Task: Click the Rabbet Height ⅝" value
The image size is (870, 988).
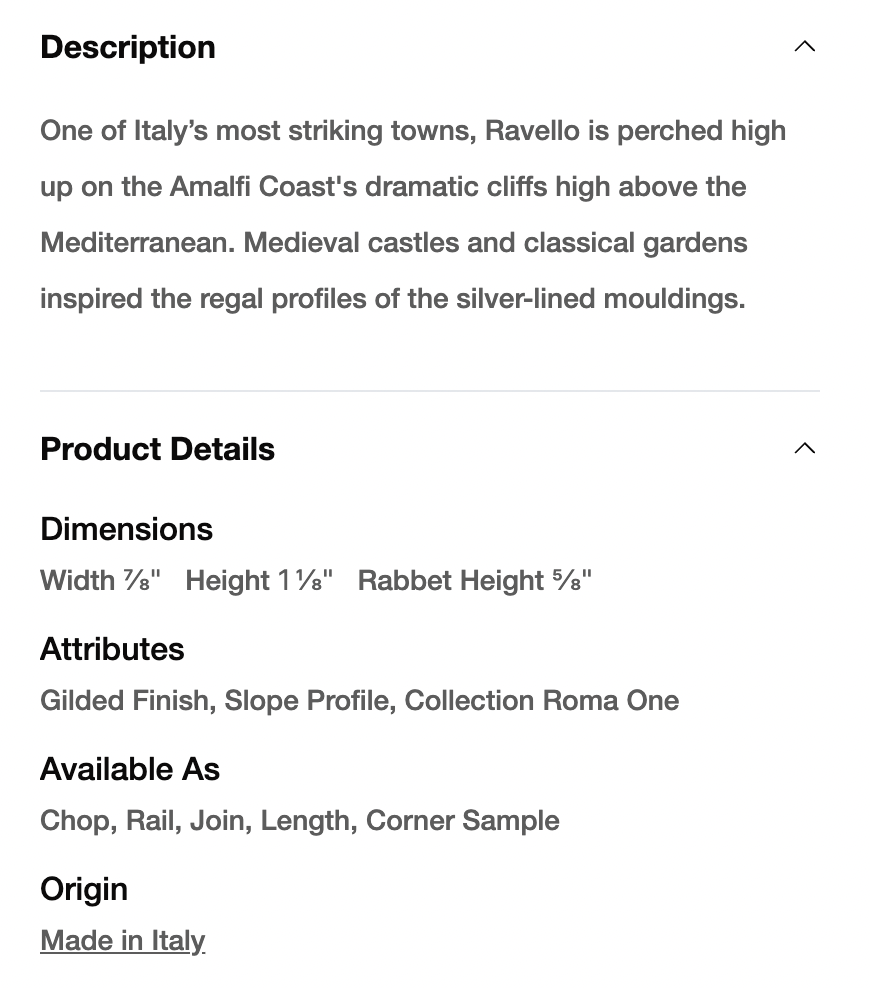Action: pyautogui.click(x=474, y=581)
